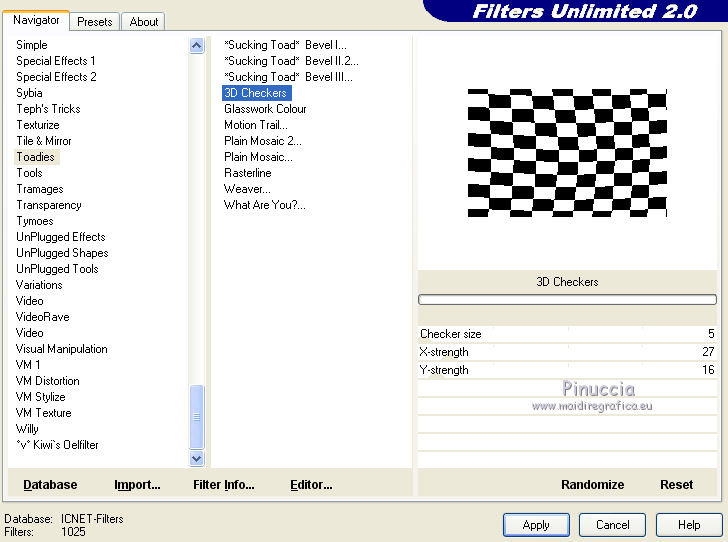Select the Simple filter category

(x=32, y=45)
